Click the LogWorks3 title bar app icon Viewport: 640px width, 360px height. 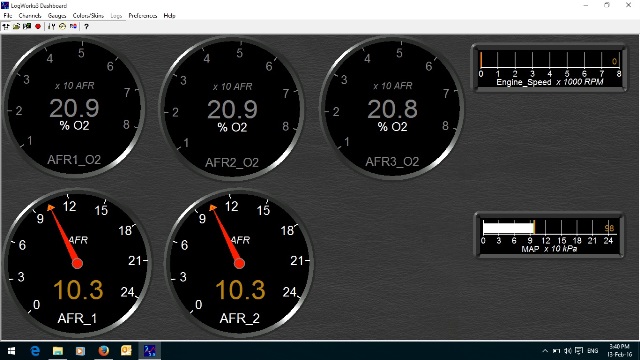pyautogui.click(x=5, y=5)
